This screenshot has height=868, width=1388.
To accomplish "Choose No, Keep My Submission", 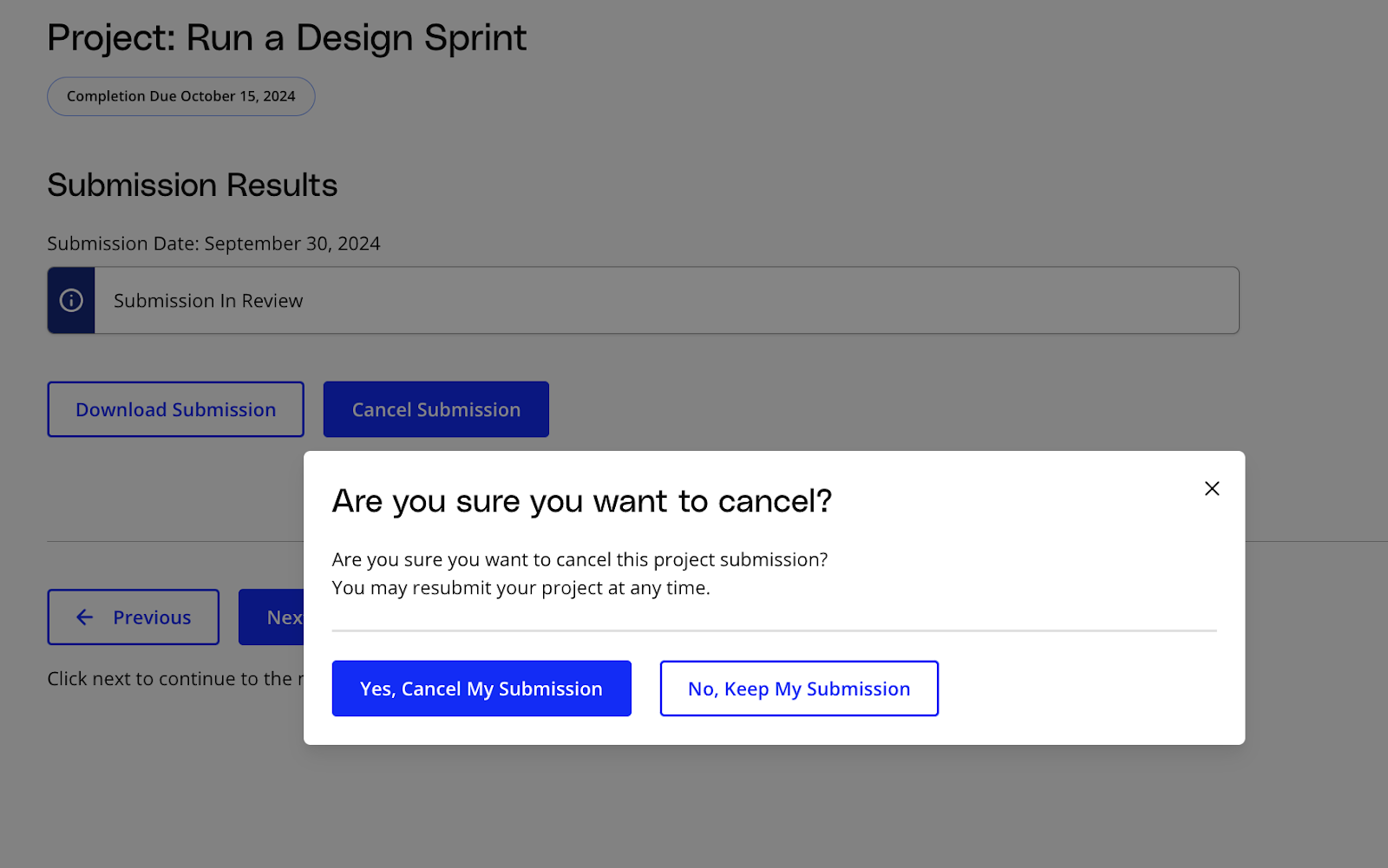I will [799, 689].
